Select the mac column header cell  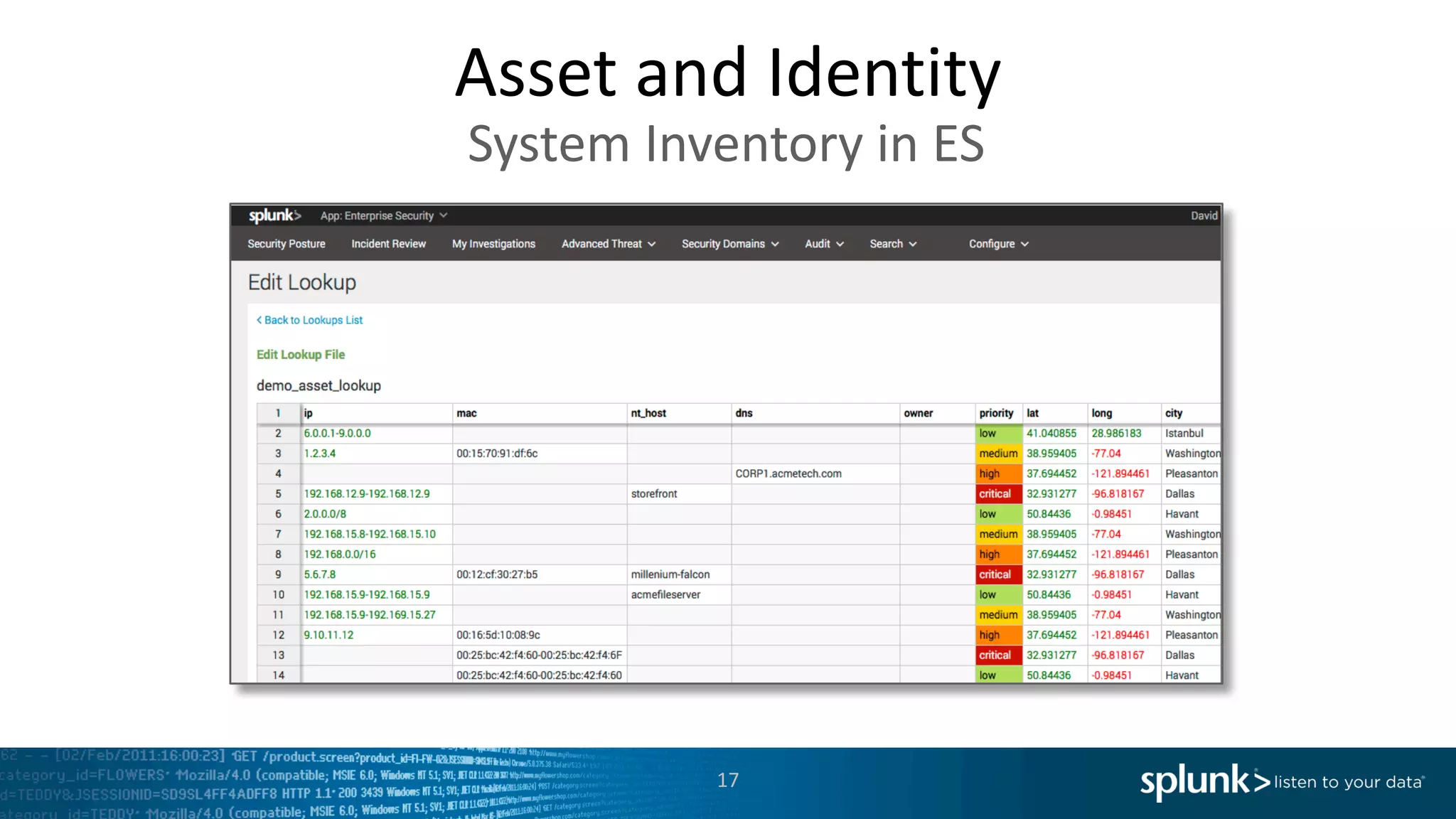[x=540, y=413]
